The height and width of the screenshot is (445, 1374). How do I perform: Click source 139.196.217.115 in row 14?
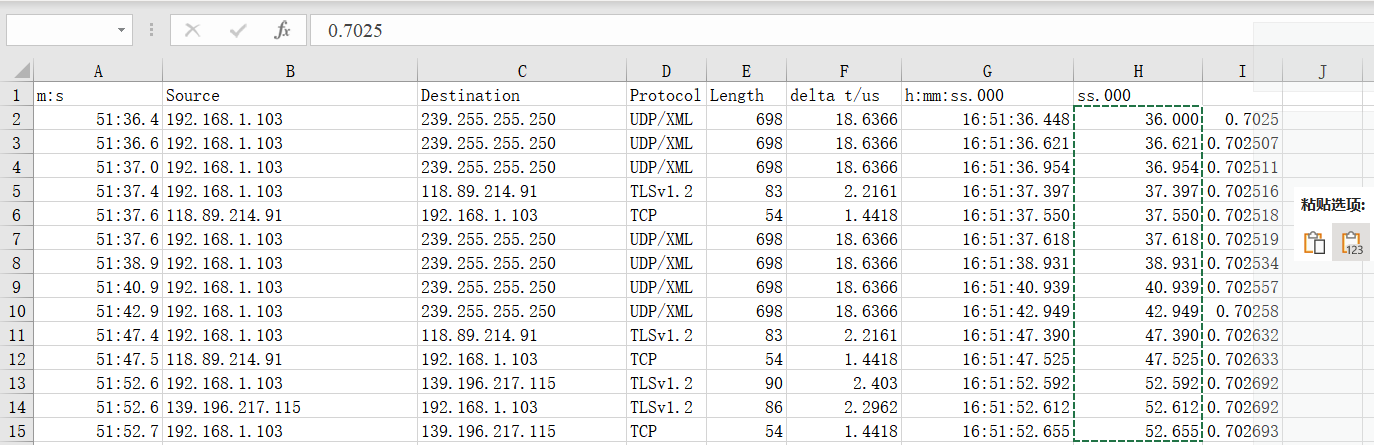(x=290, y=407)
